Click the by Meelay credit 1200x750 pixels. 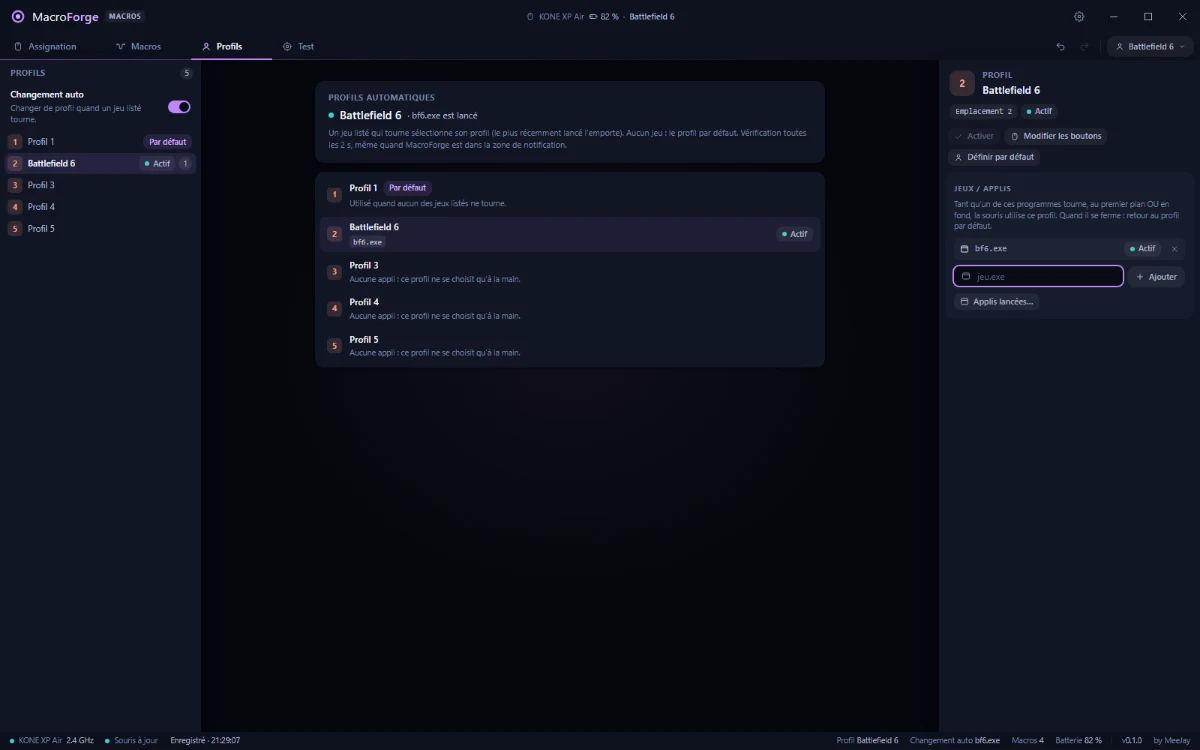(x=1172, y=740)
